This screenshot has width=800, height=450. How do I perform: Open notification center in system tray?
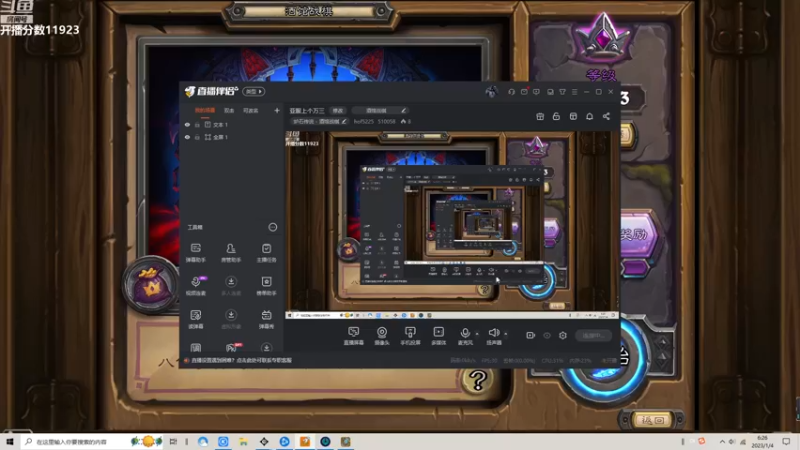786,441
